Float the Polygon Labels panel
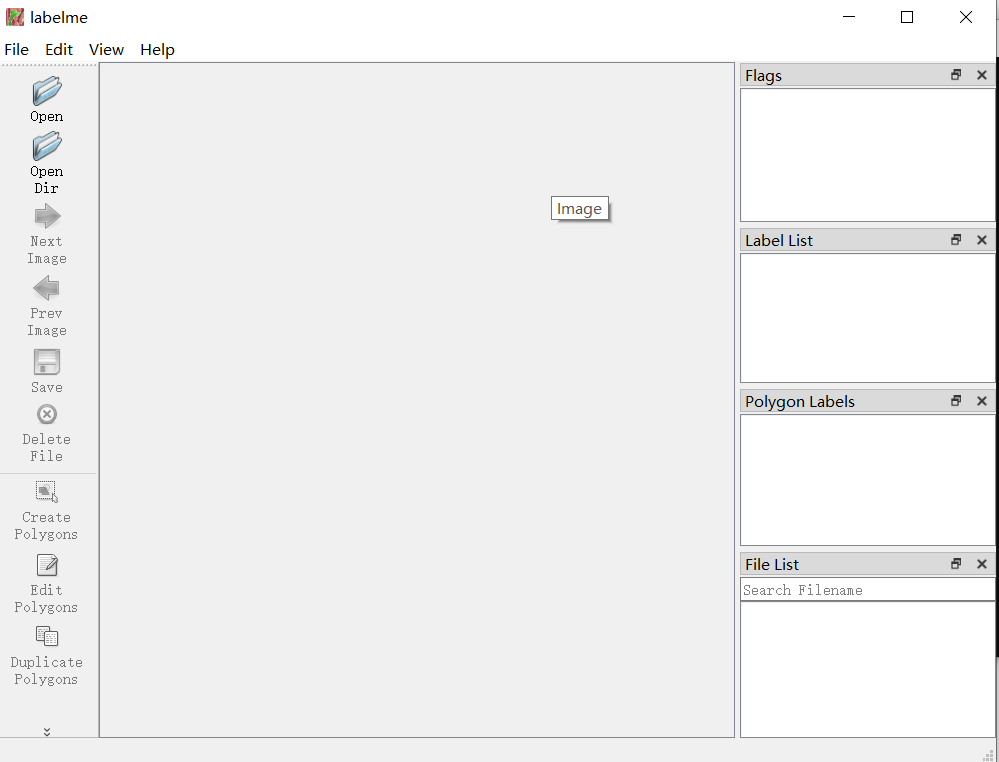The height and width of the screenshot is (762, 999). pyautogui.click(x=956, y=401)
